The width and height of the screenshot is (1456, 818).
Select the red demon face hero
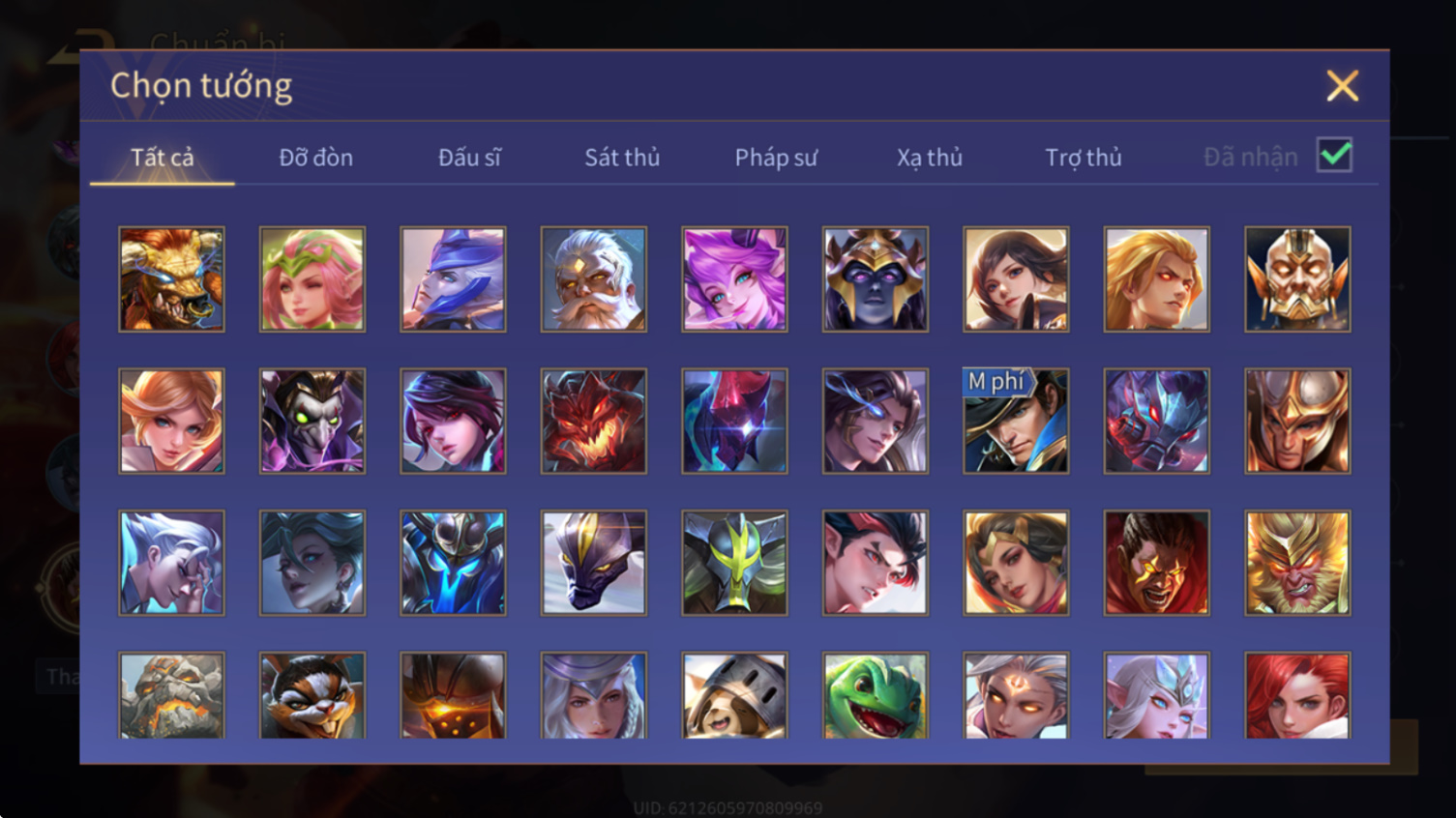coord(594,421)
